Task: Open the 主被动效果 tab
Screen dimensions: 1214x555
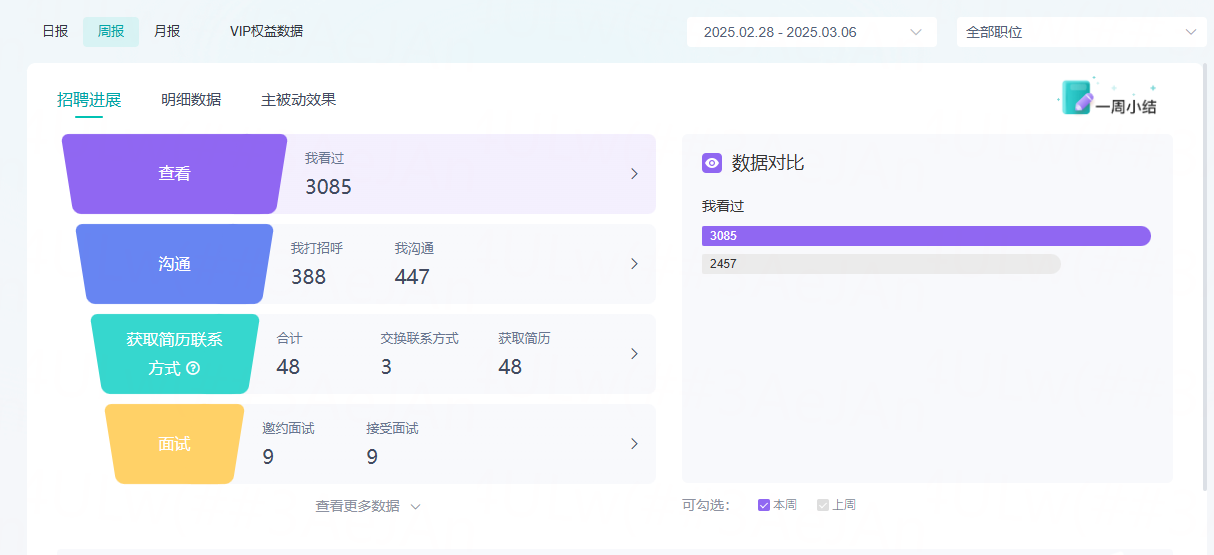Action: [x=298, y=100]
